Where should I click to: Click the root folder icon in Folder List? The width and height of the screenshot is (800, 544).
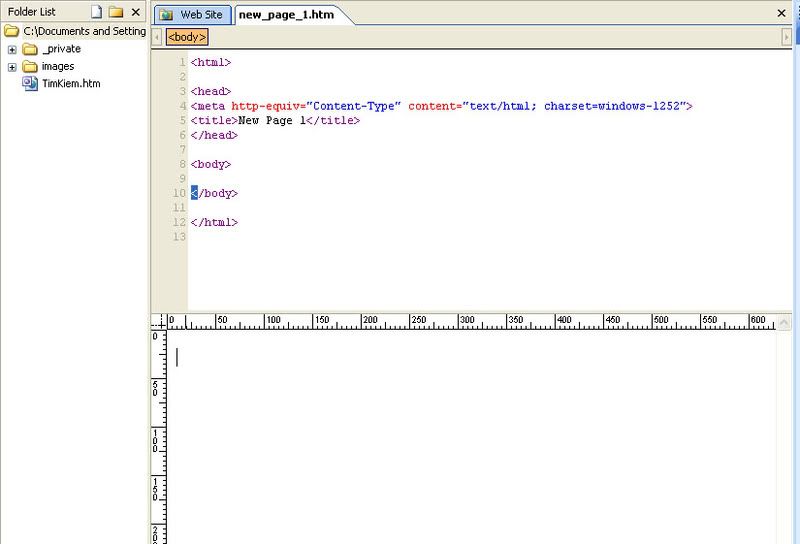click(x=11, y=32)
